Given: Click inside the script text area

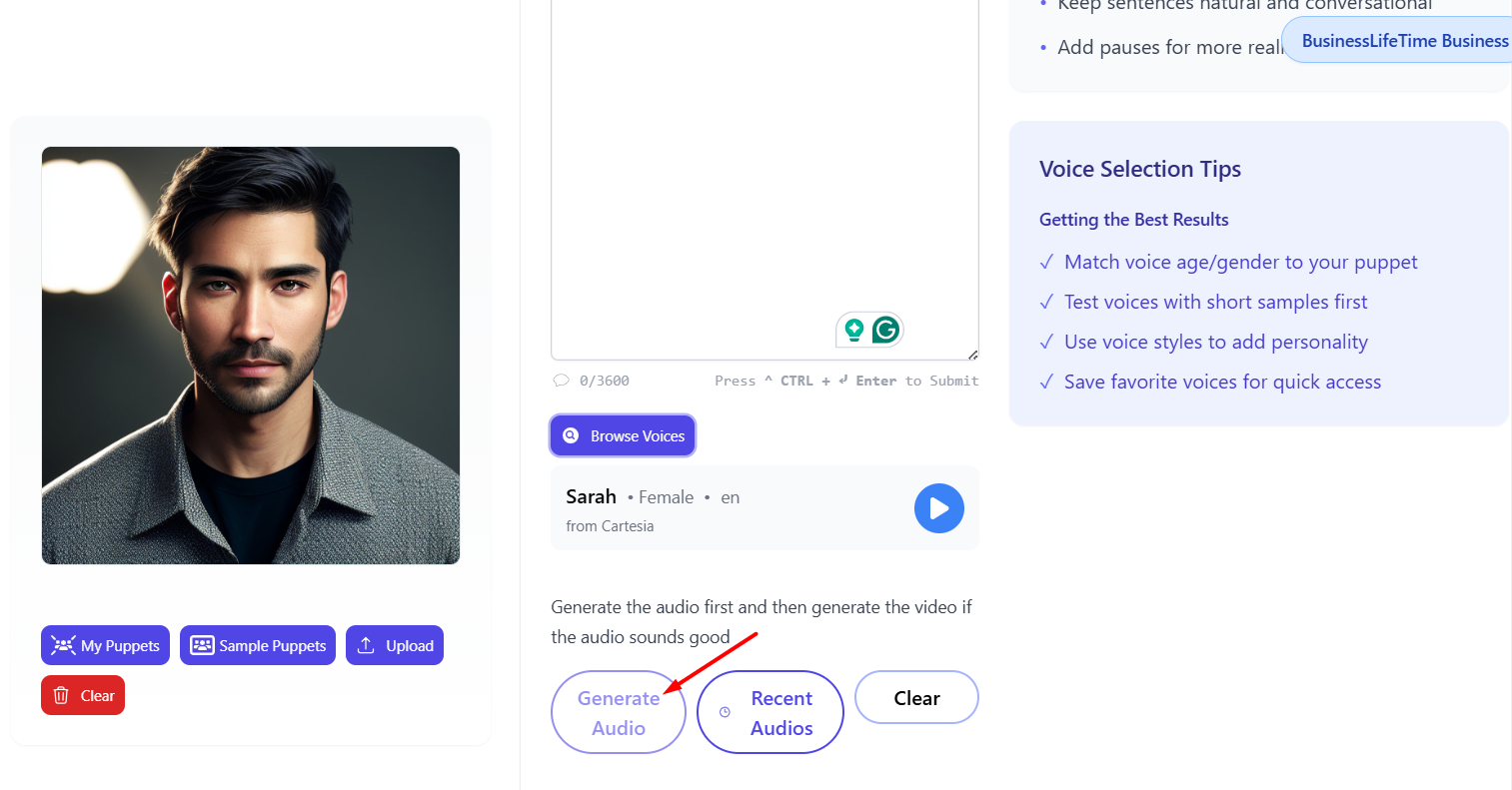Looking at the screenshot, I should point(764,170).
